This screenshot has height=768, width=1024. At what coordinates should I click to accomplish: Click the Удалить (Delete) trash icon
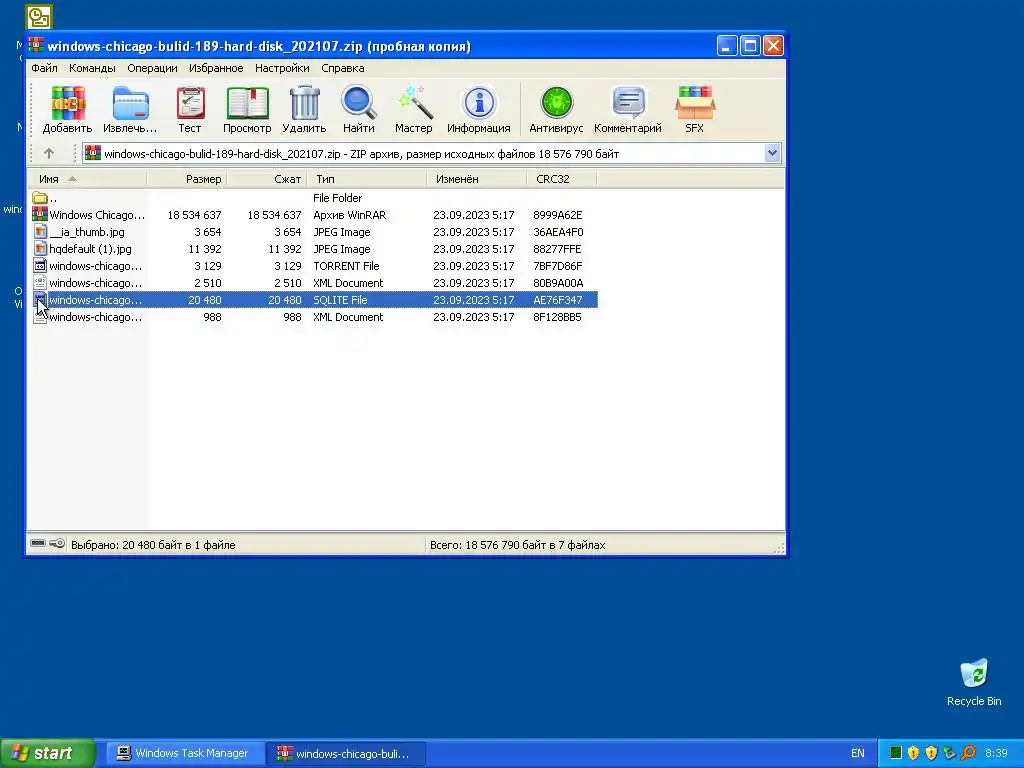(x=304, y=103)
